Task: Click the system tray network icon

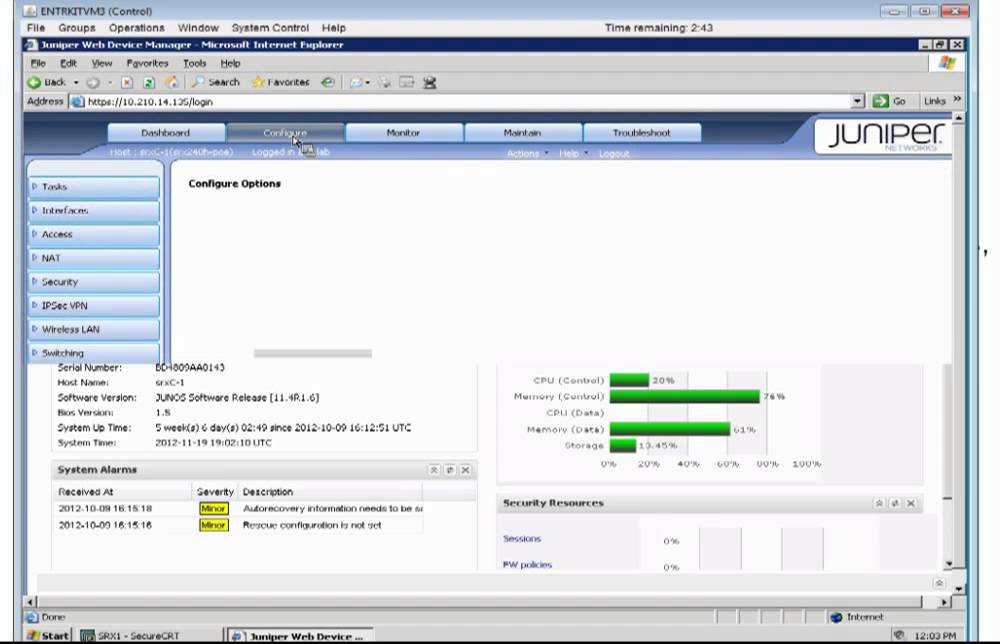Action: coord(899,635)
